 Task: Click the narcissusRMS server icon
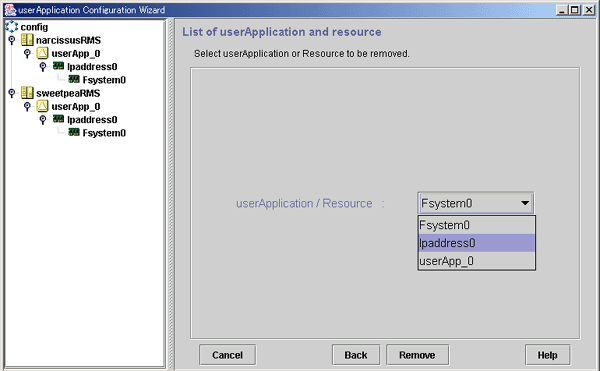pyautogui.click(x=27, y=40)
